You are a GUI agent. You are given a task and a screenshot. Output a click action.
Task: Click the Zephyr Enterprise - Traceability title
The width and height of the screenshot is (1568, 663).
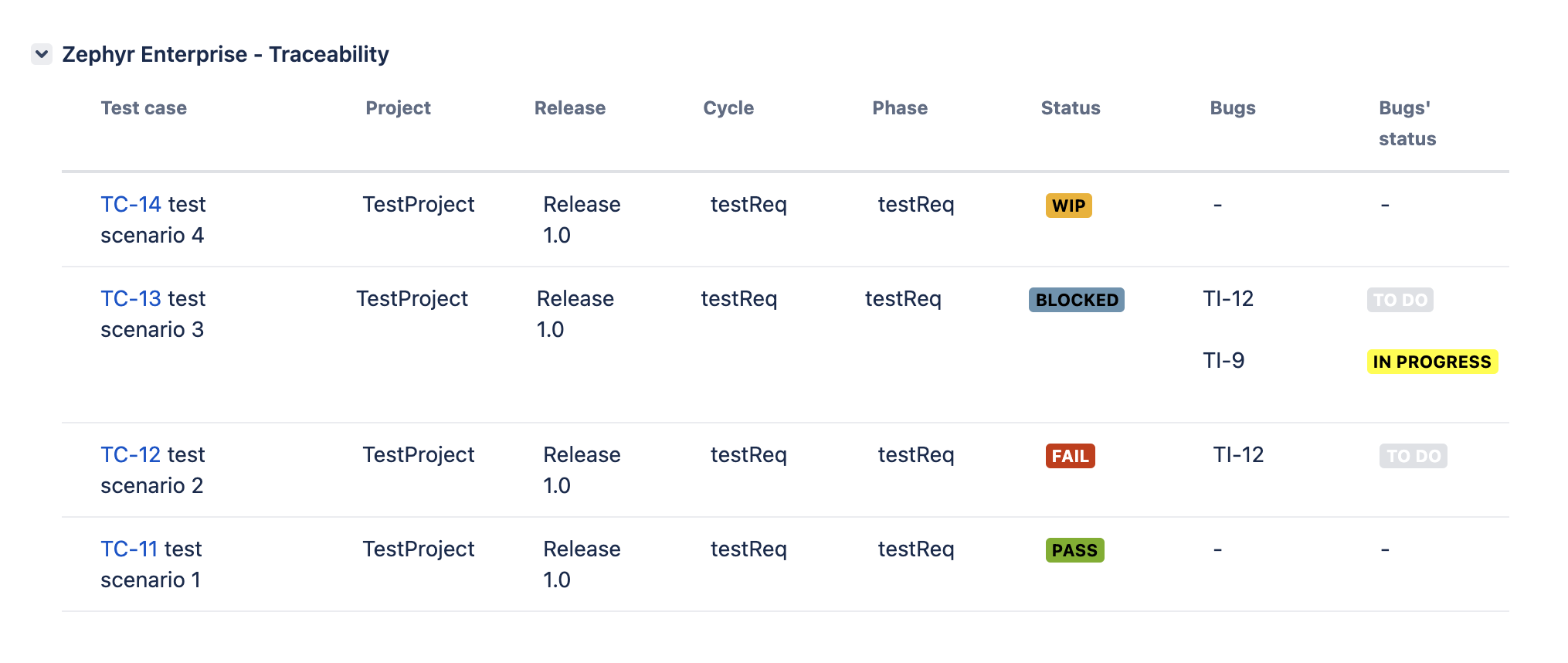pos(226,54)
